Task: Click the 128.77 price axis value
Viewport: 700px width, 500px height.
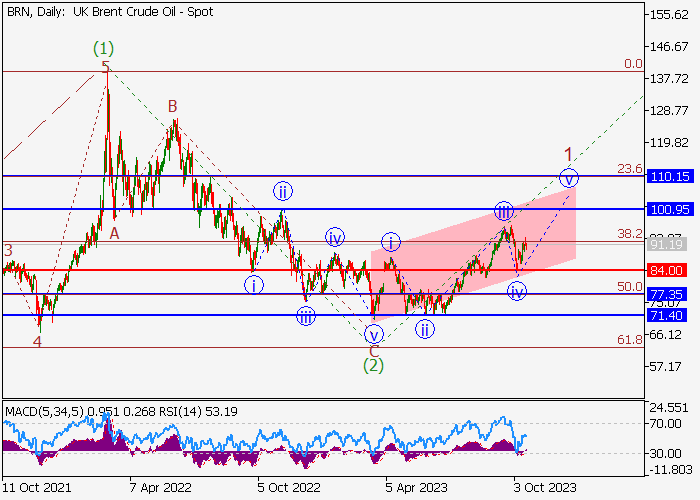Action: (x=669, y=110)
